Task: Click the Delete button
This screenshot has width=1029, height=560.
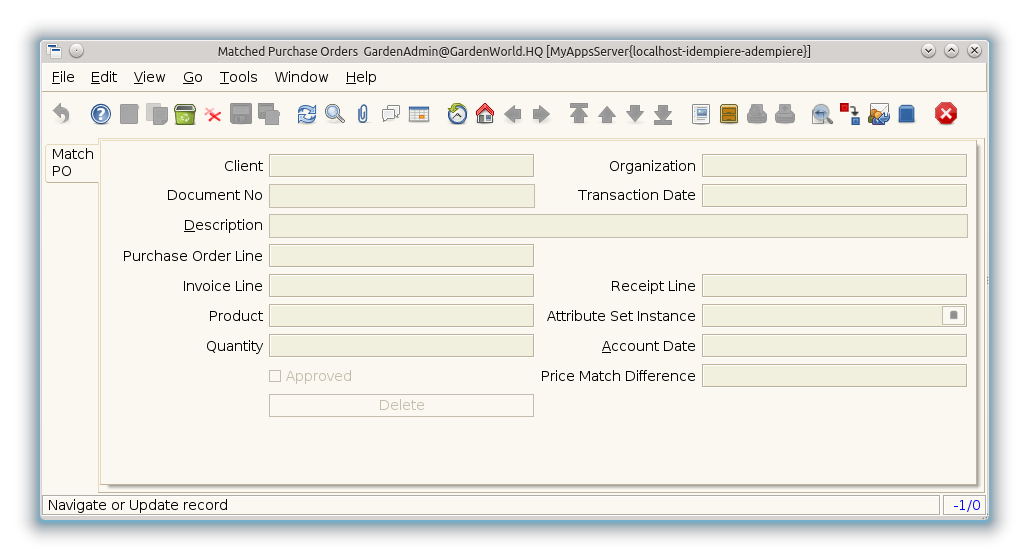Action: pos(401,405)
